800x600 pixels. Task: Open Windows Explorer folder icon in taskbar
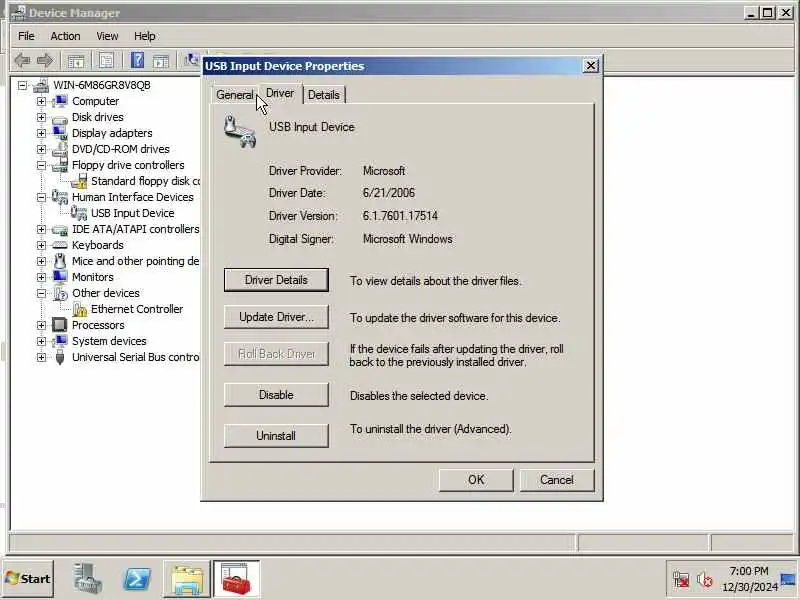point(187,580)
